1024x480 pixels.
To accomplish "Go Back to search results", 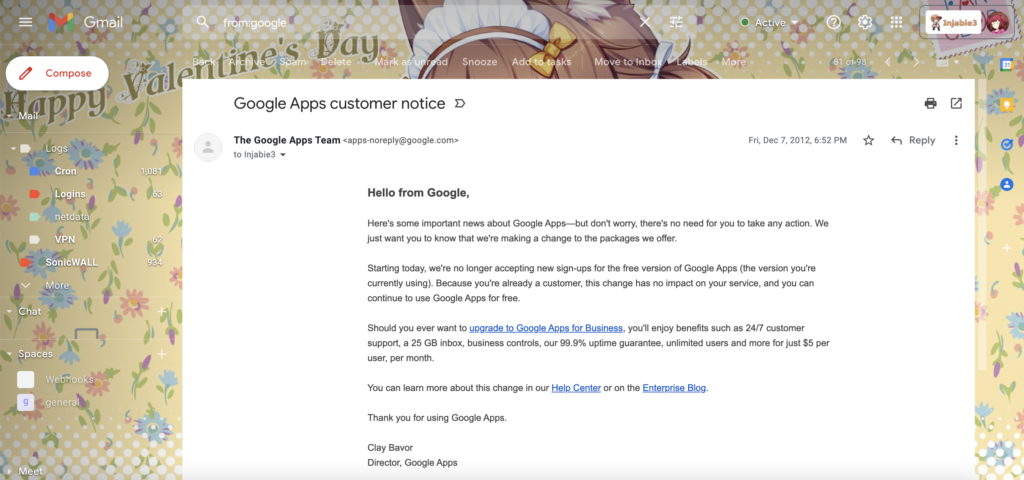I will click(x=203, y=62).
